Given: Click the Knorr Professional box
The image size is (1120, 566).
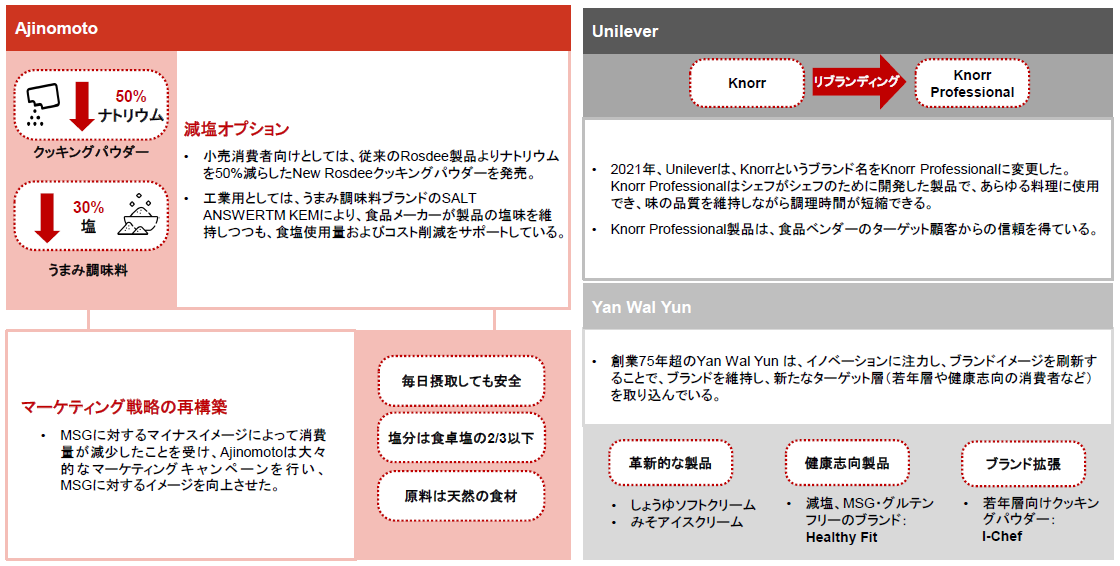Looking at the screenshot, I should (x=971, y=83).
